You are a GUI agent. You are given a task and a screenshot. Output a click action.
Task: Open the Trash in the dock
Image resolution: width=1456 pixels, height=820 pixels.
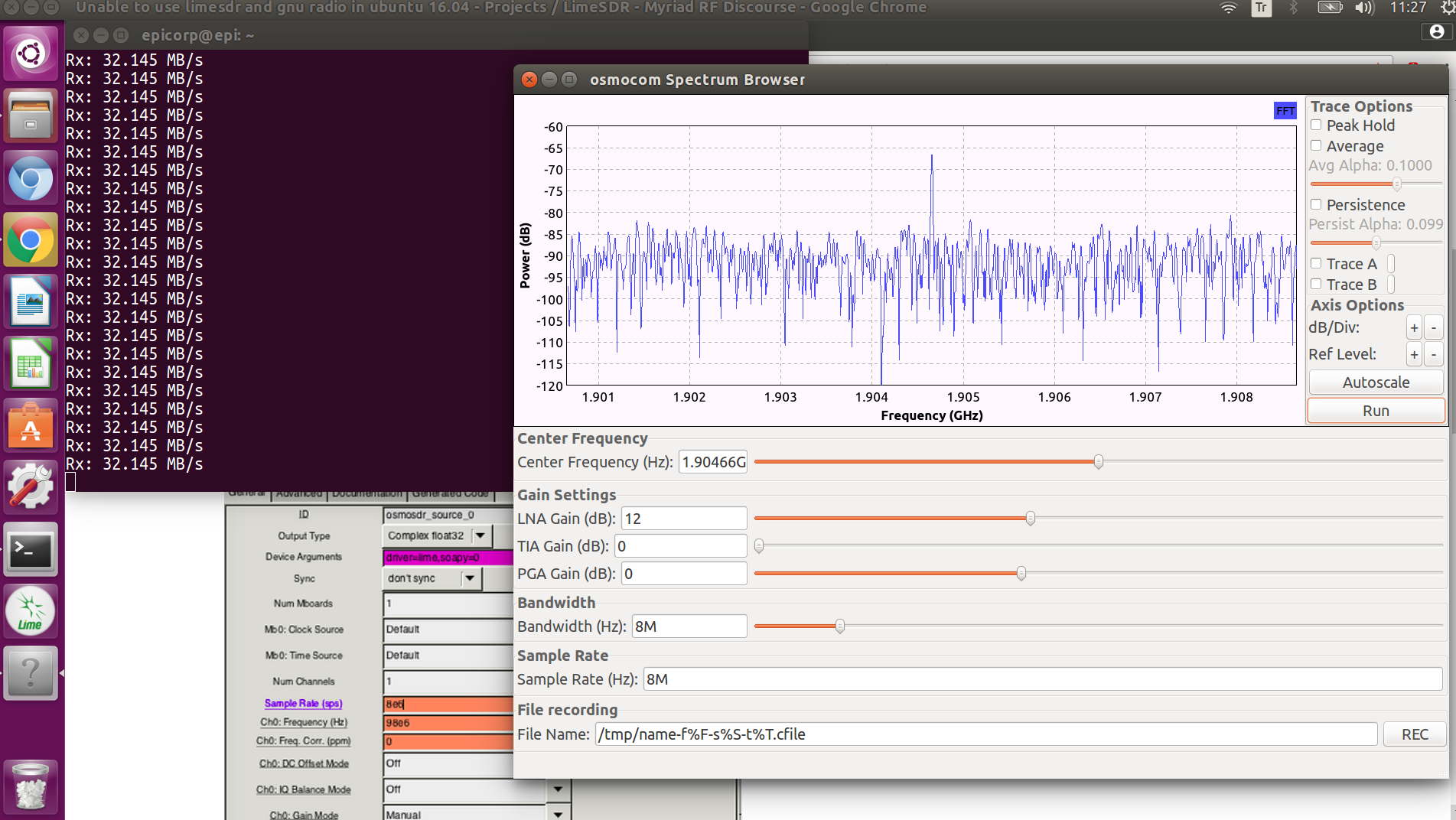[31, 786]
